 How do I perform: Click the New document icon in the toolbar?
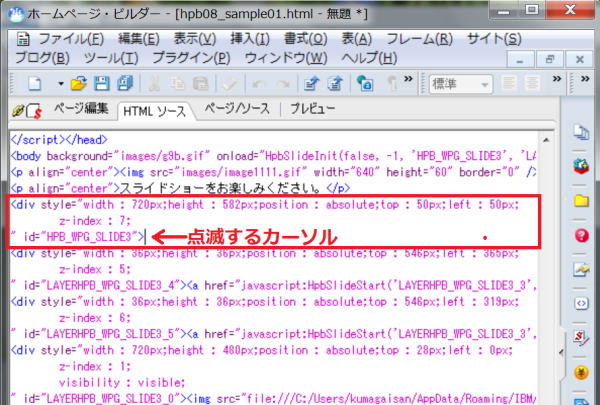(x=35, y=83)
